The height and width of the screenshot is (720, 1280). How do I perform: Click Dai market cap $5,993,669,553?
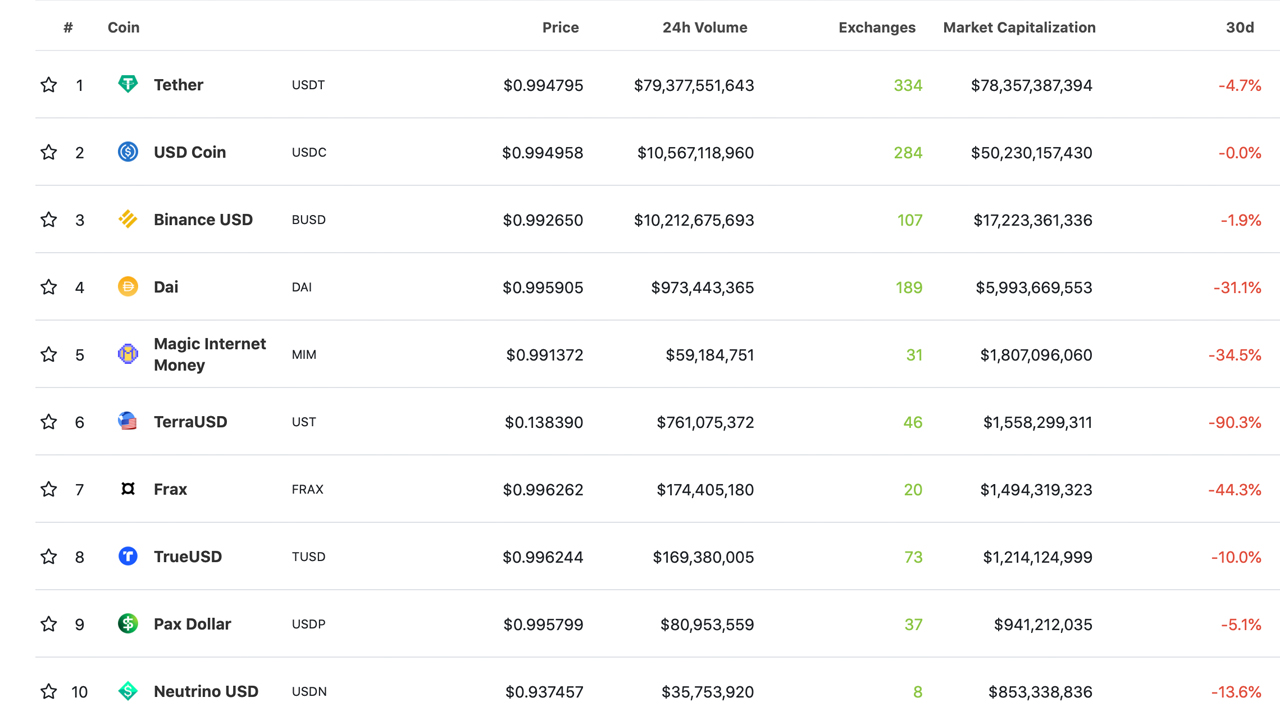1034,287
